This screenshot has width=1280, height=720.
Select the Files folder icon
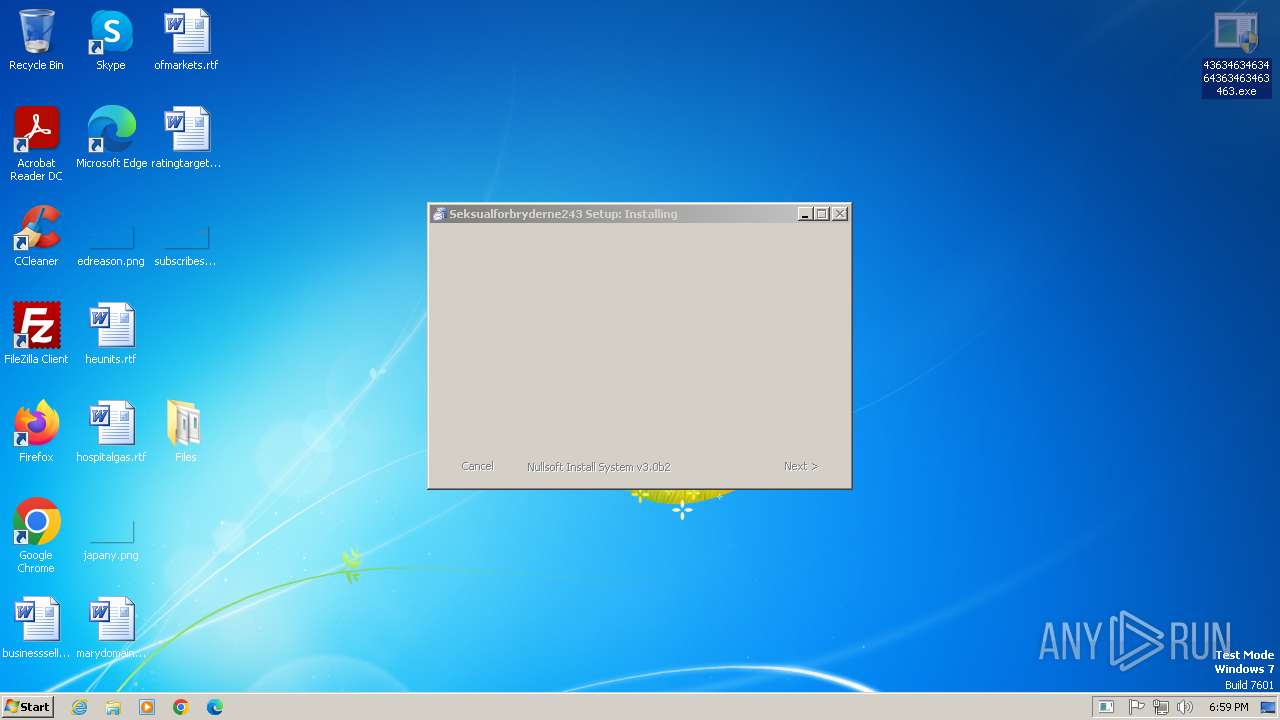coord(186,432)
